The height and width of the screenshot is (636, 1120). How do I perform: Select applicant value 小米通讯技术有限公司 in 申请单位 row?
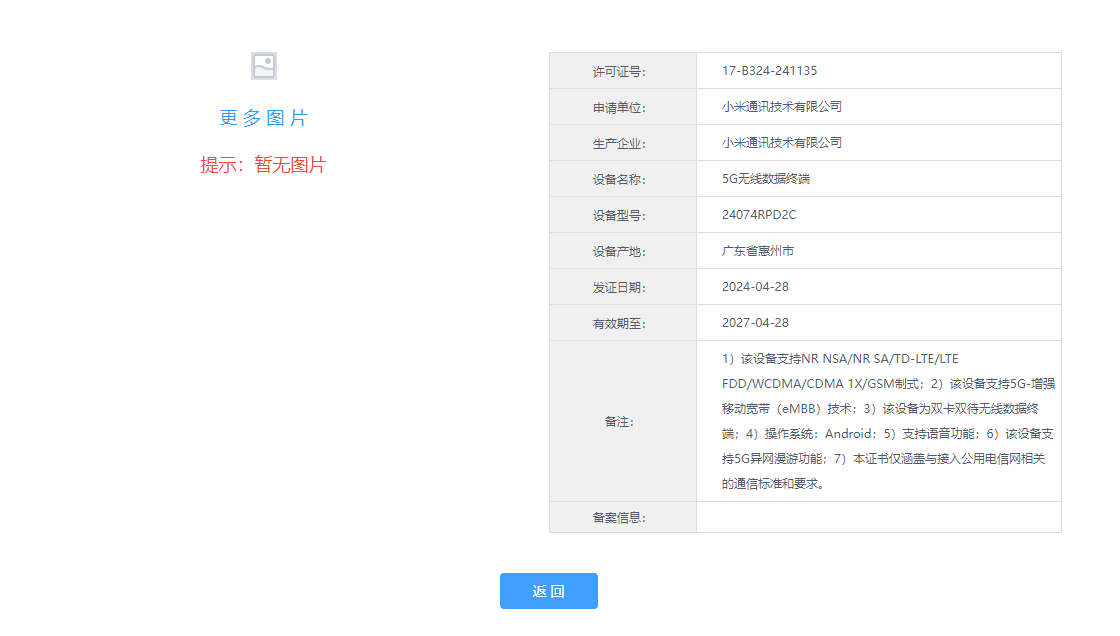[x=781, y=106]
